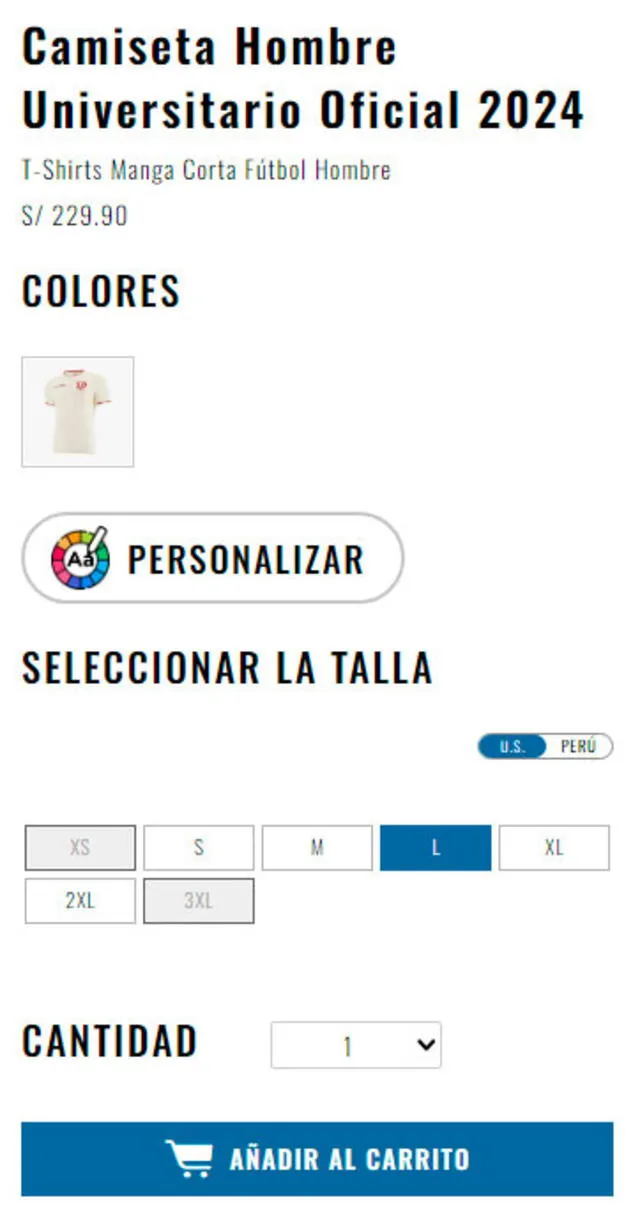
Task: Select size M for the jersey
Action: point(317,847)
